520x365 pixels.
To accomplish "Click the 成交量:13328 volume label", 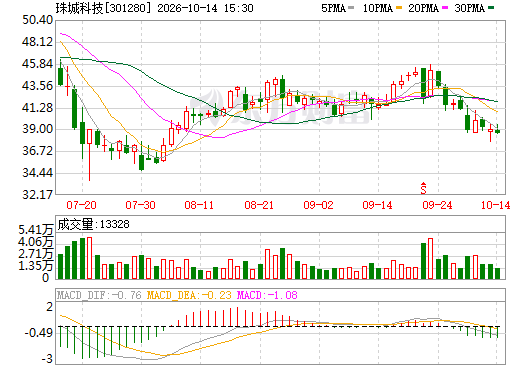I will click(93, 224).
